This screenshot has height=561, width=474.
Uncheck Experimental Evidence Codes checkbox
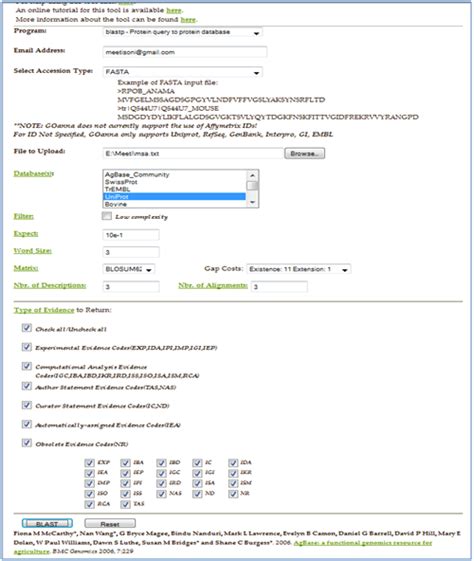click(26, 347)
